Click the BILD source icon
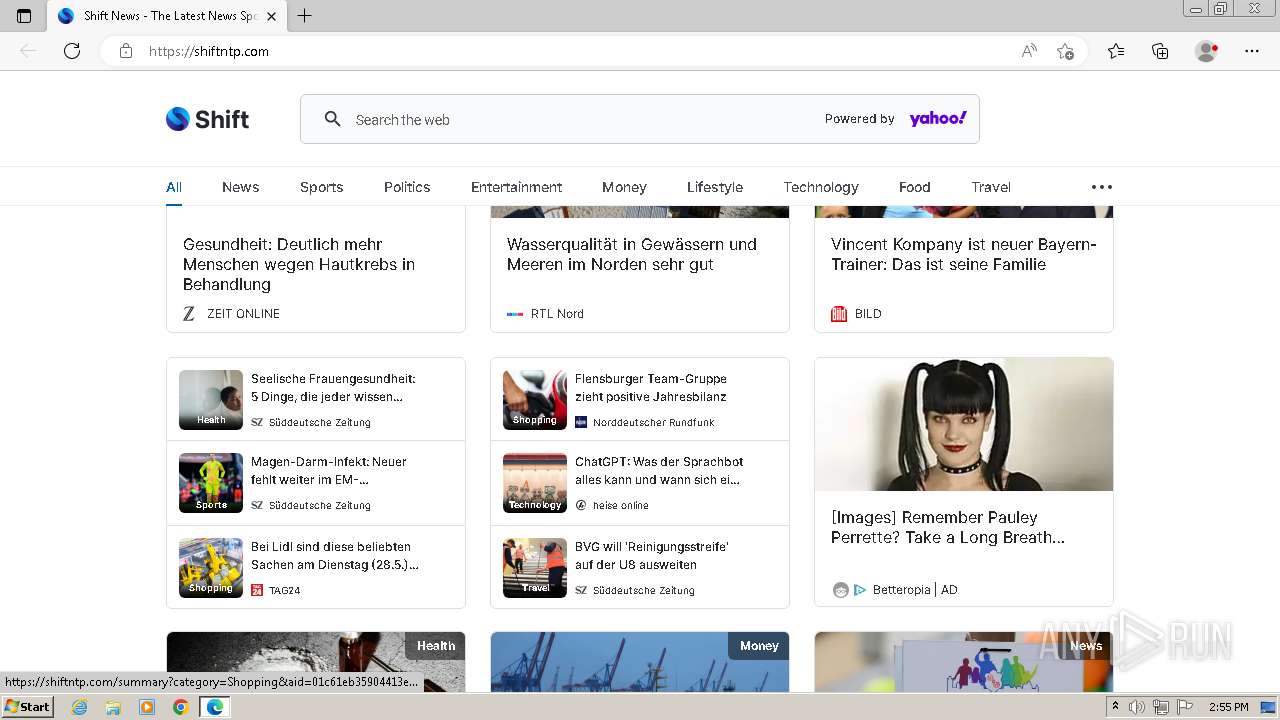This screenshot has height=720, width=1280. [839, 314]
